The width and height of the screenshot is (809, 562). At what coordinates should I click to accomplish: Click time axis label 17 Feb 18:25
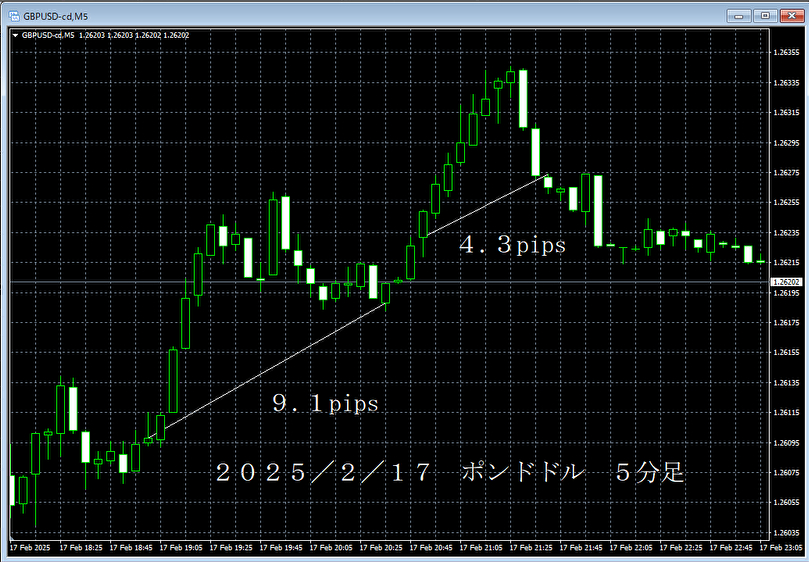[x=81, y=548]
